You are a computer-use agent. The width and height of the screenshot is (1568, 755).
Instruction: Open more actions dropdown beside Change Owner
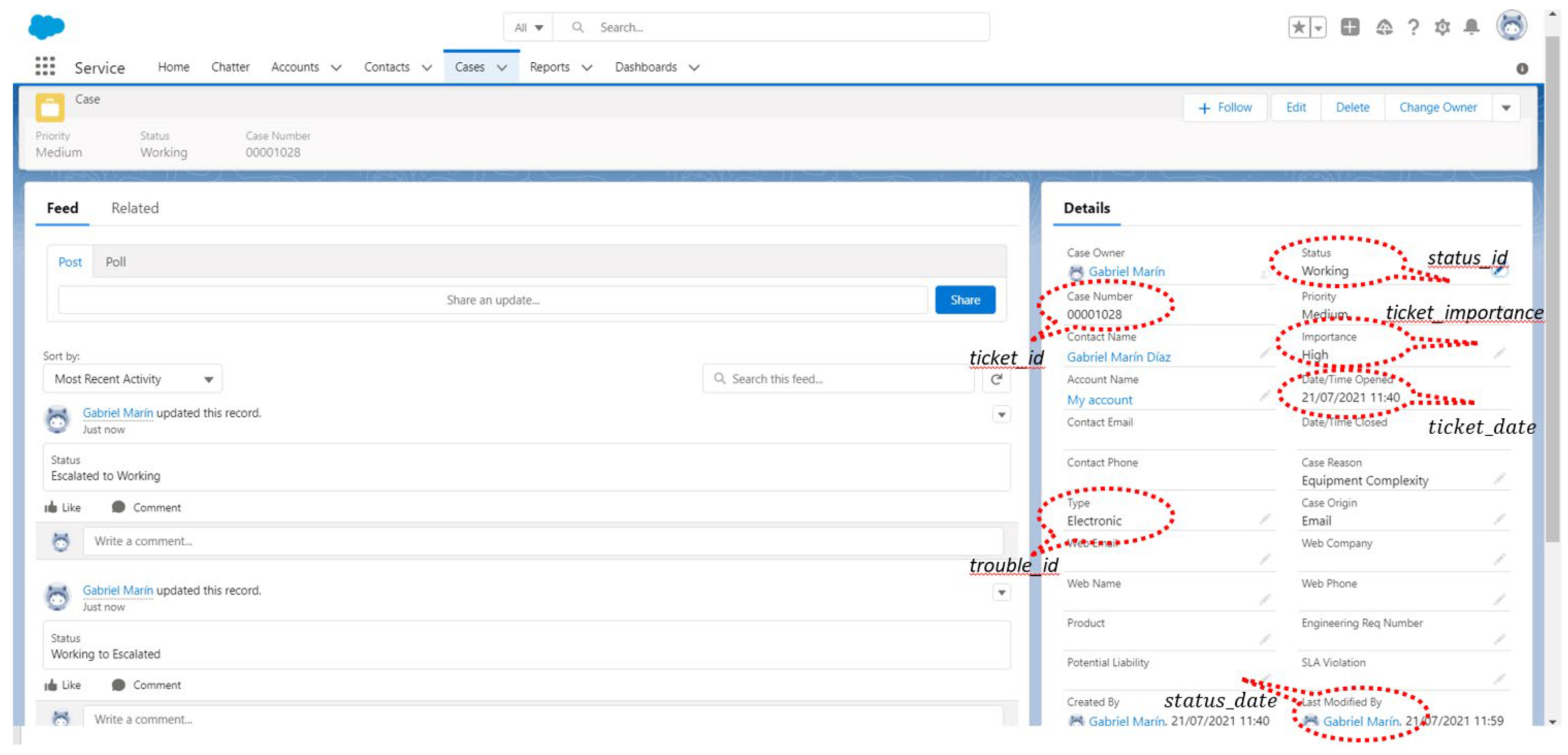1506,108
